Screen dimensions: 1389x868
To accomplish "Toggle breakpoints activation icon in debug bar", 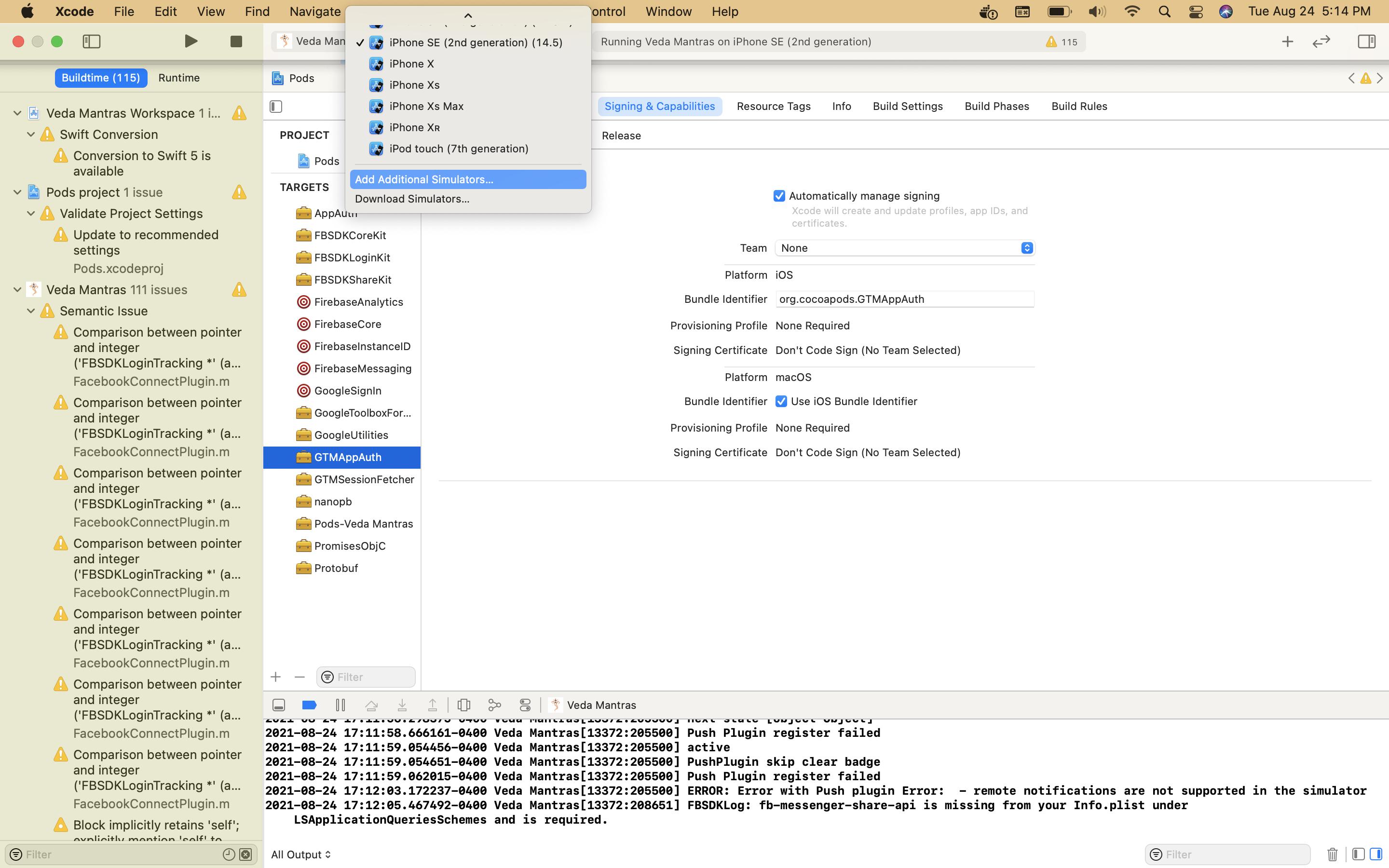I will click(x=309, y=705).
